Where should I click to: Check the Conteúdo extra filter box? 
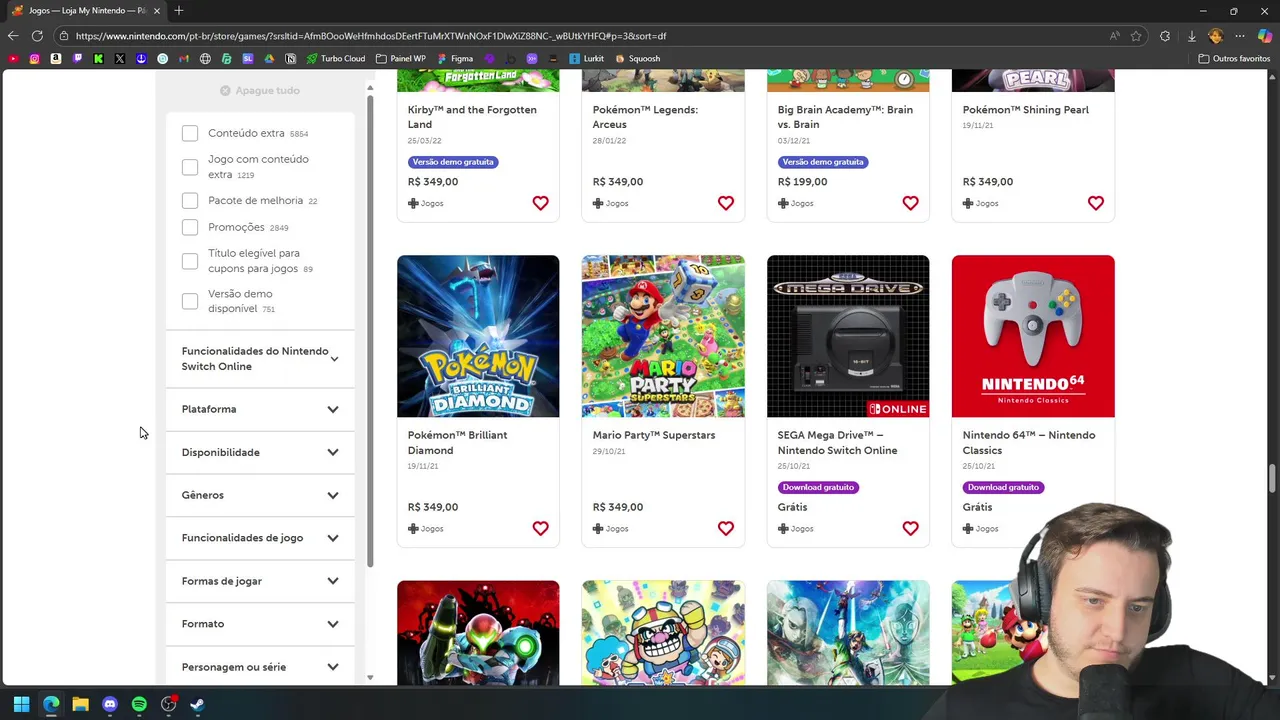coord(190,133)
